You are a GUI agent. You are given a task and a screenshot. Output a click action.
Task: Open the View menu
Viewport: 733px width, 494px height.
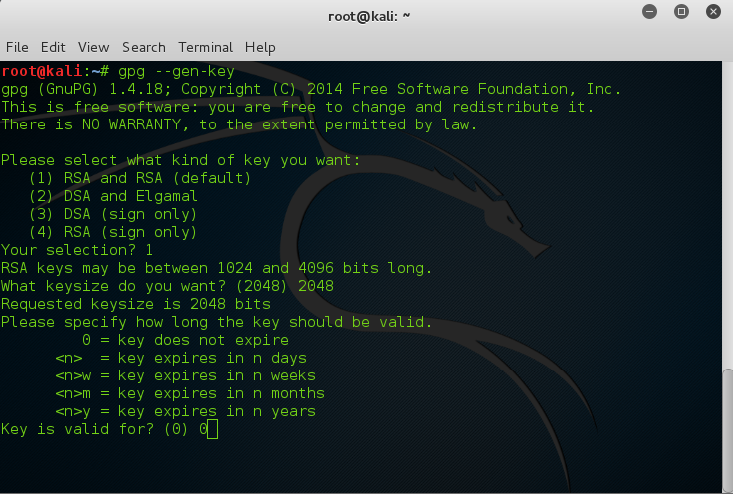93,47
